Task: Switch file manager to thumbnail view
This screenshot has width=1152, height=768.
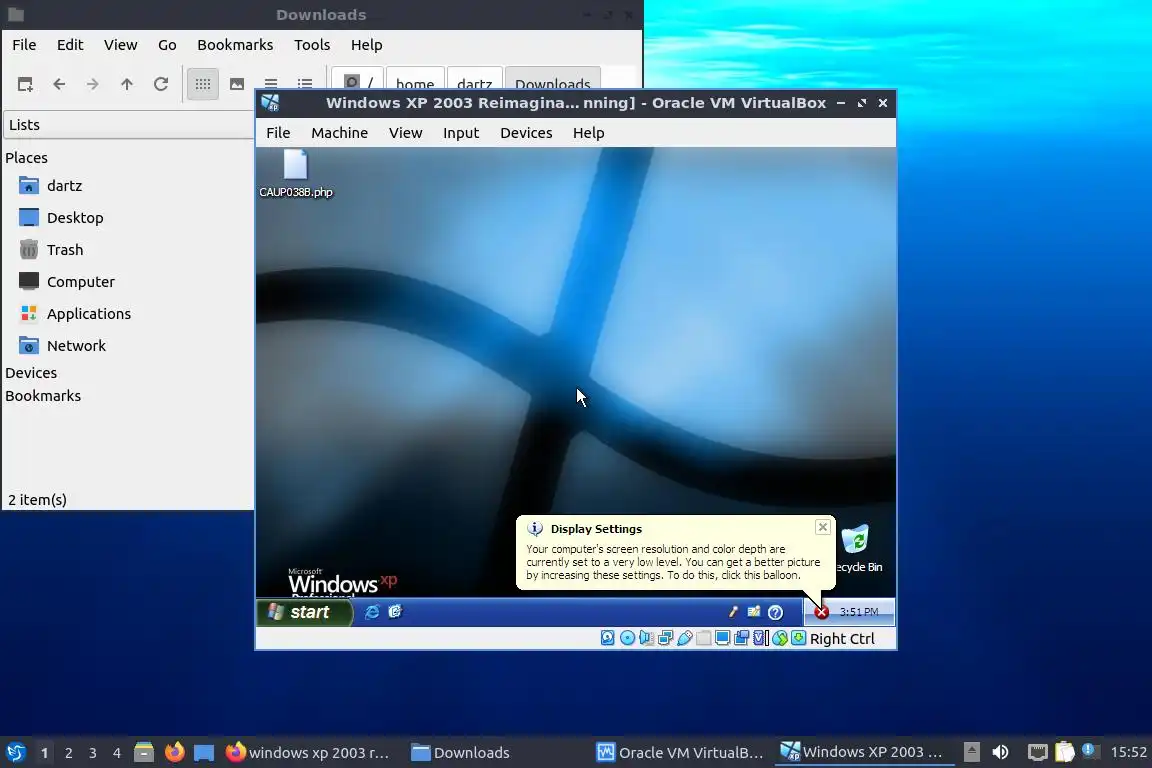Action: 237,84
